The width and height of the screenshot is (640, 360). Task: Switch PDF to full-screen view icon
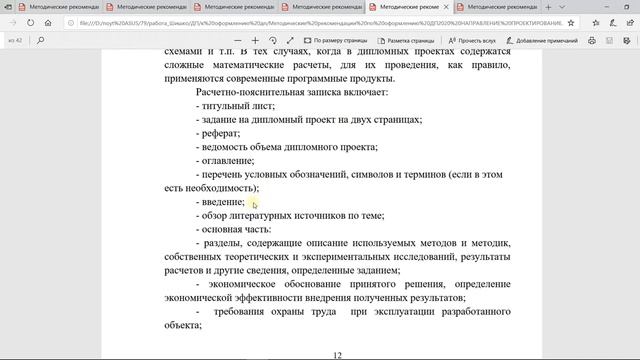[290, 40]
